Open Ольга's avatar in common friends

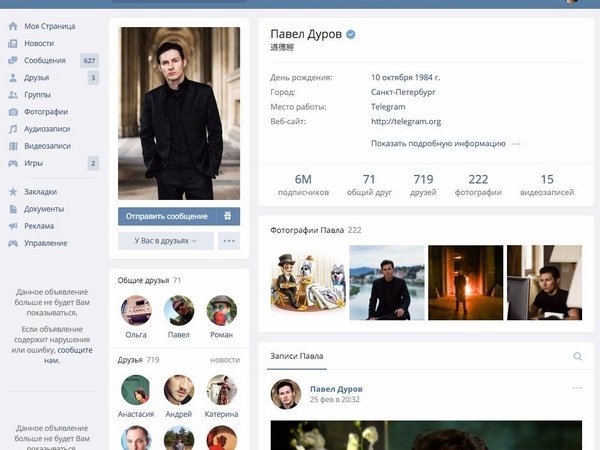pos(136,310)
